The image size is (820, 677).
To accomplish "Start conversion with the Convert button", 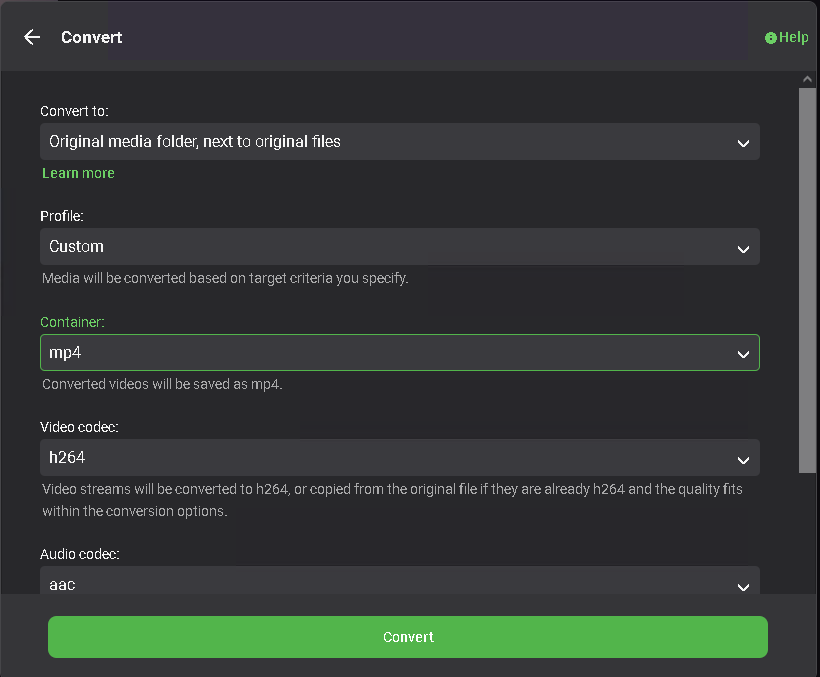I will click(408, 636).
